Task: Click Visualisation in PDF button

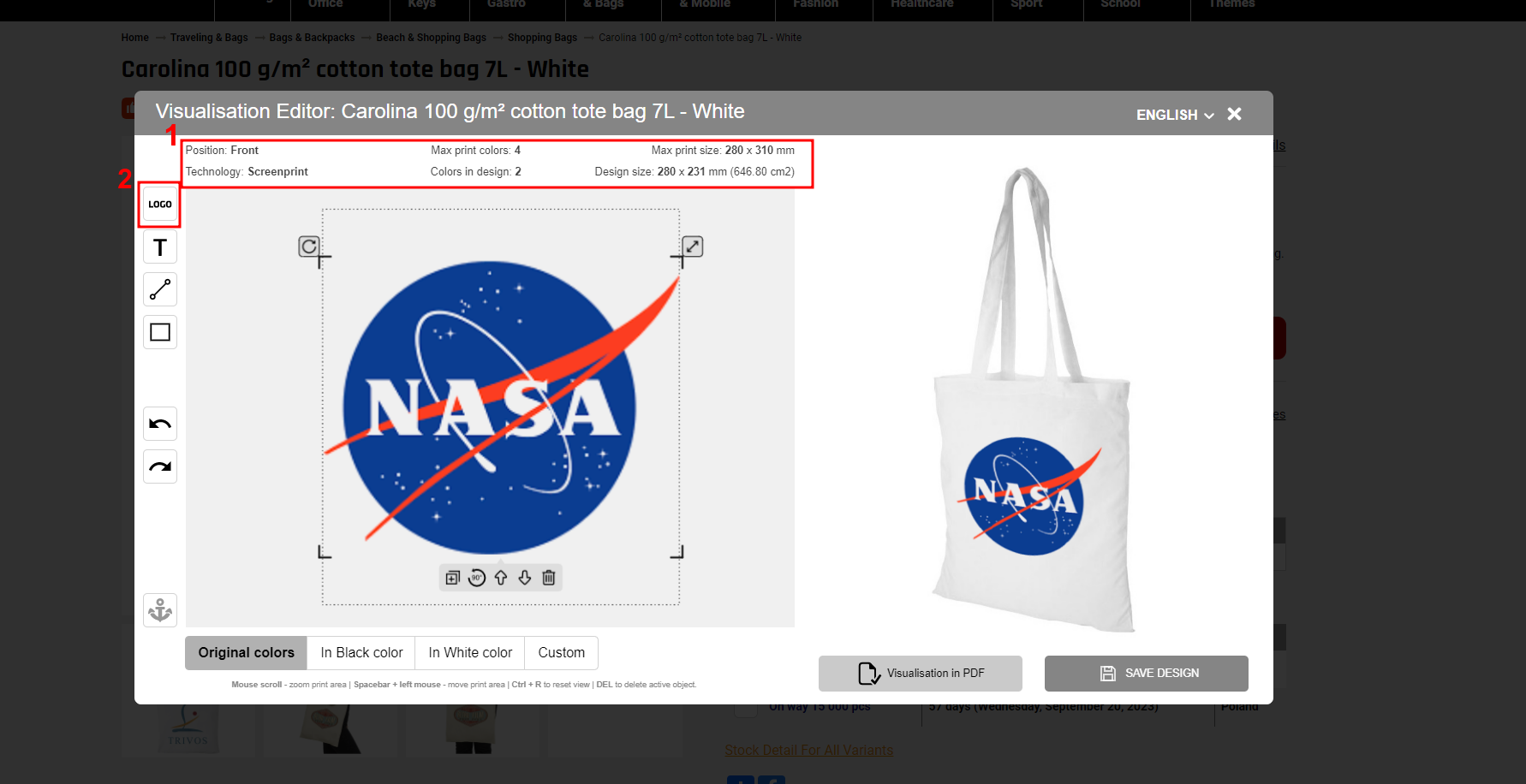Action: (x=921, y=674)
